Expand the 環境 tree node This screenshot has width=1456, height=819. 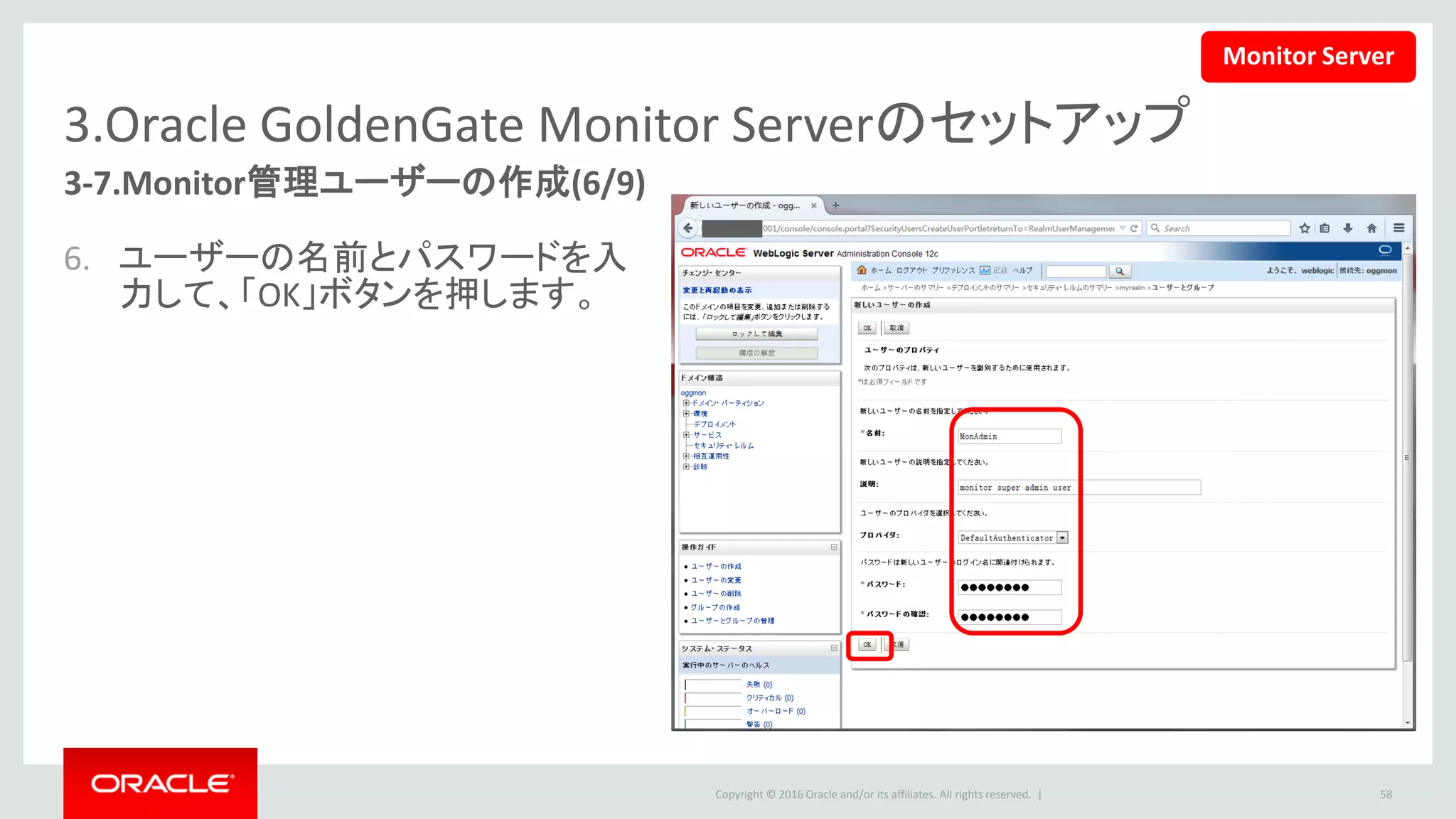[686, 414]
